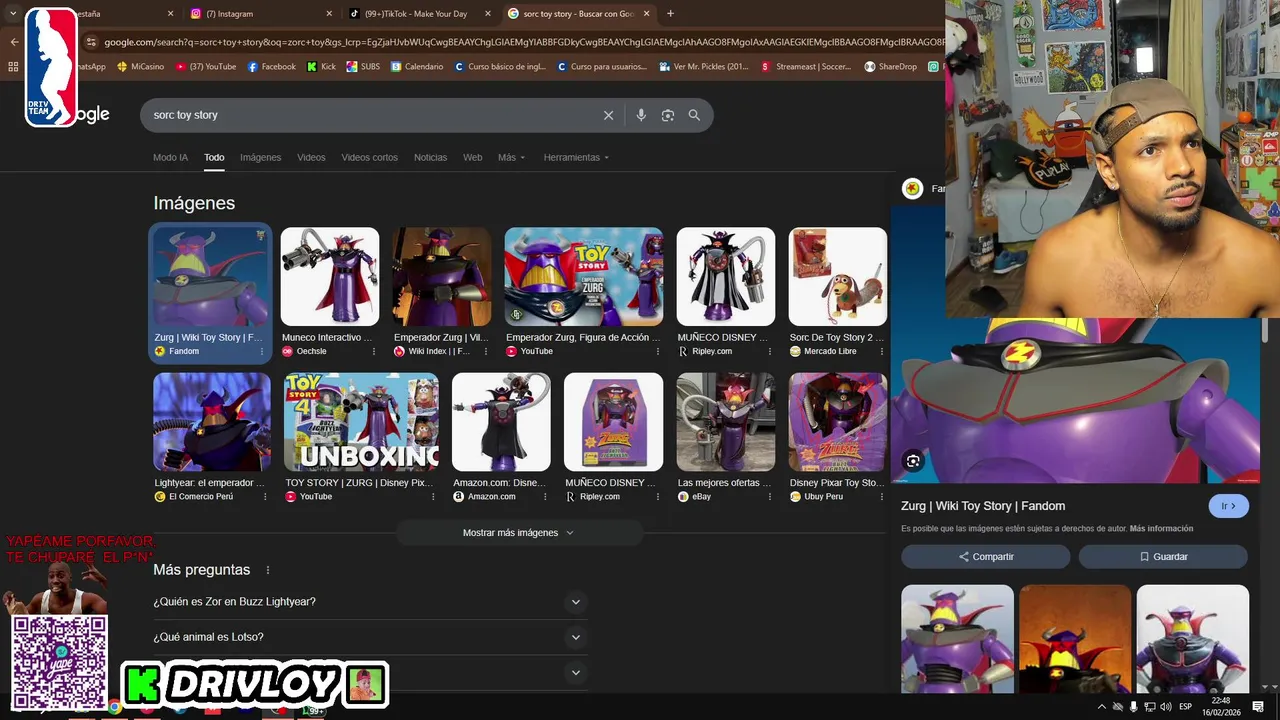
Task: Open the Kick bookmark
Action: point(322,67)
